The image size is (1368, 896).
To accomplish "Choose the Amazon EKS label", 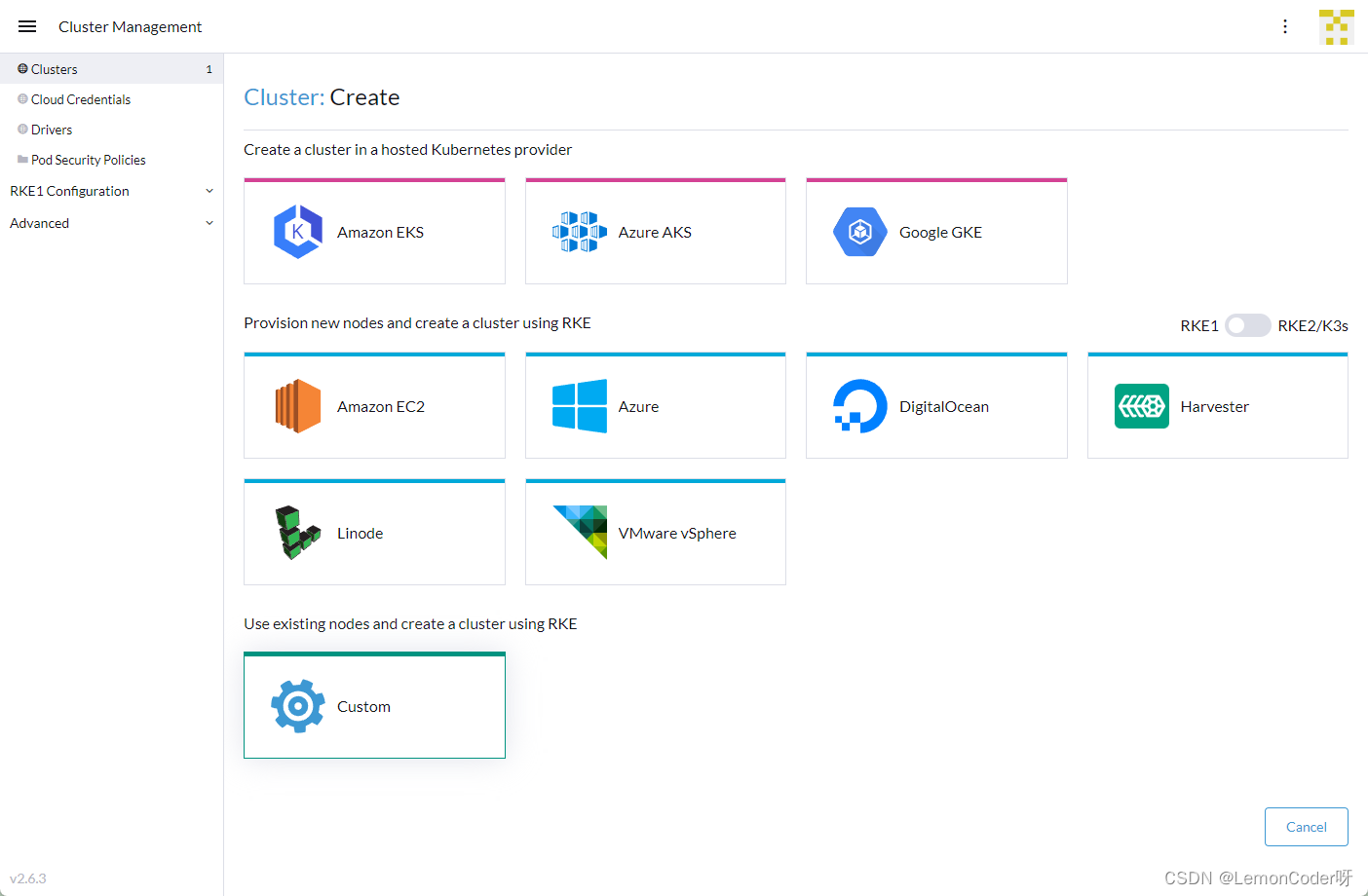I will point(380,232).
